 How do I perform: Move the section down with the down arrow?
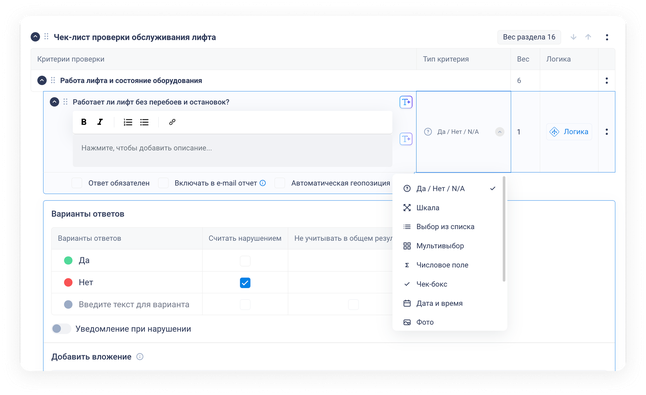[573, 37]
